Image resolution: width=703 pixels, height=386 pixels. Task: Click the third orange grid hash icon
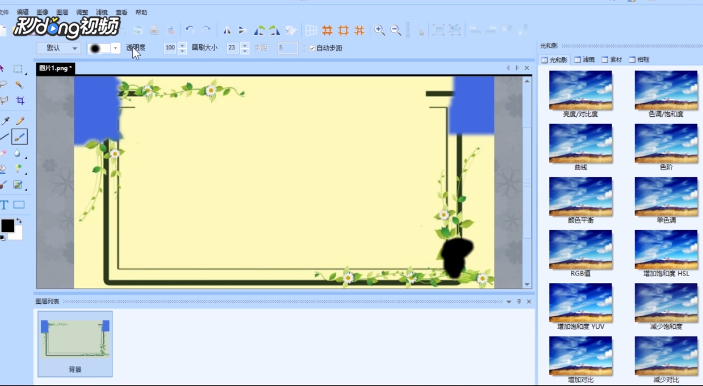(359, 30)
